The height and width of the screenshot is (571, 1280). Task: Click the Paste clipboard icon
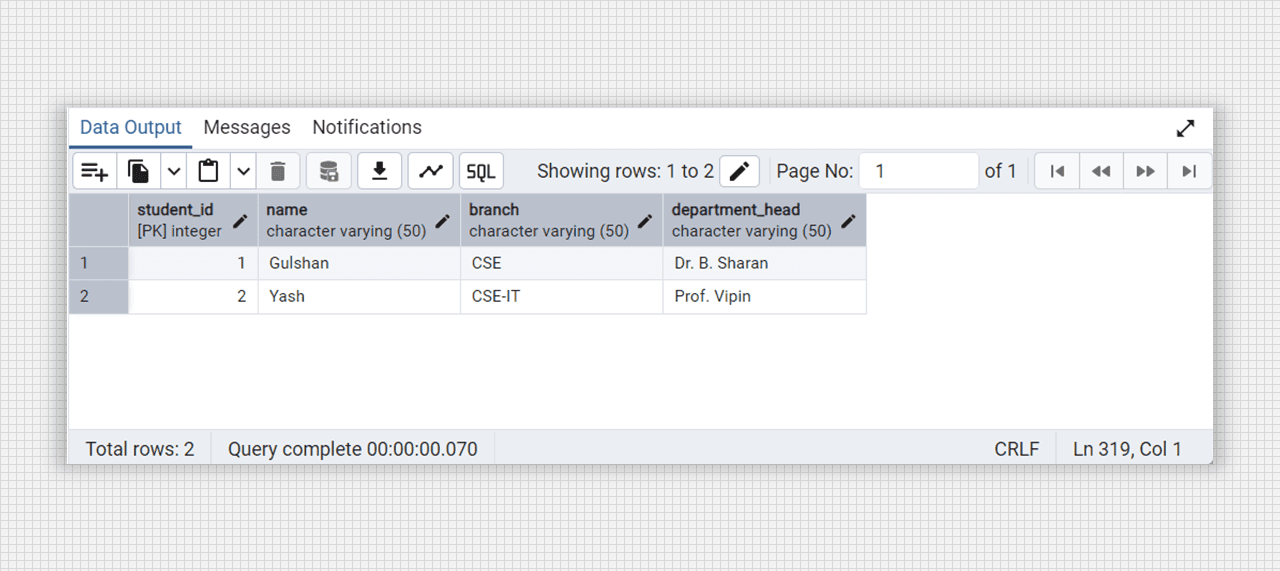(x=208, y=171)
